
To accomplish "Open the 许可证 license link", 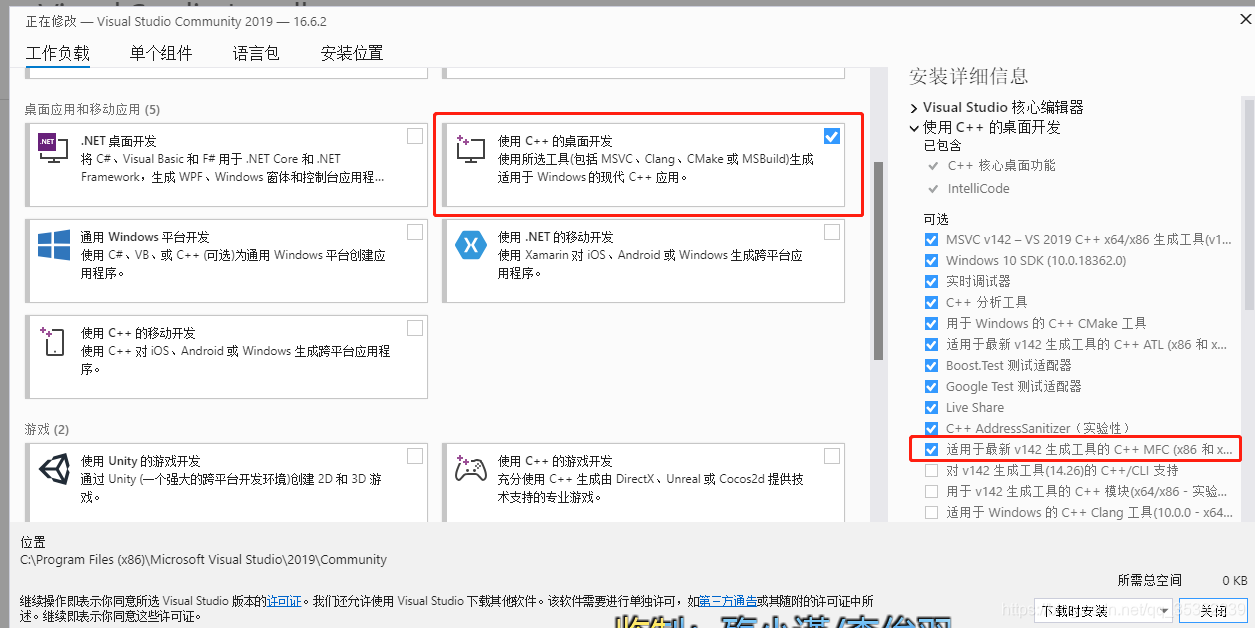I will click(x=284, y=601).
